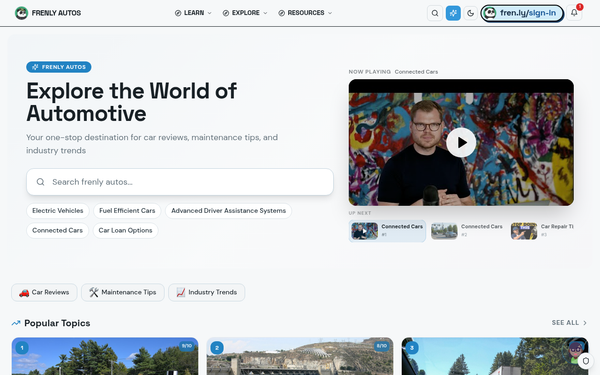Click magnifier icon inside search field
The image size is (600, 375).
pos(40,182)
